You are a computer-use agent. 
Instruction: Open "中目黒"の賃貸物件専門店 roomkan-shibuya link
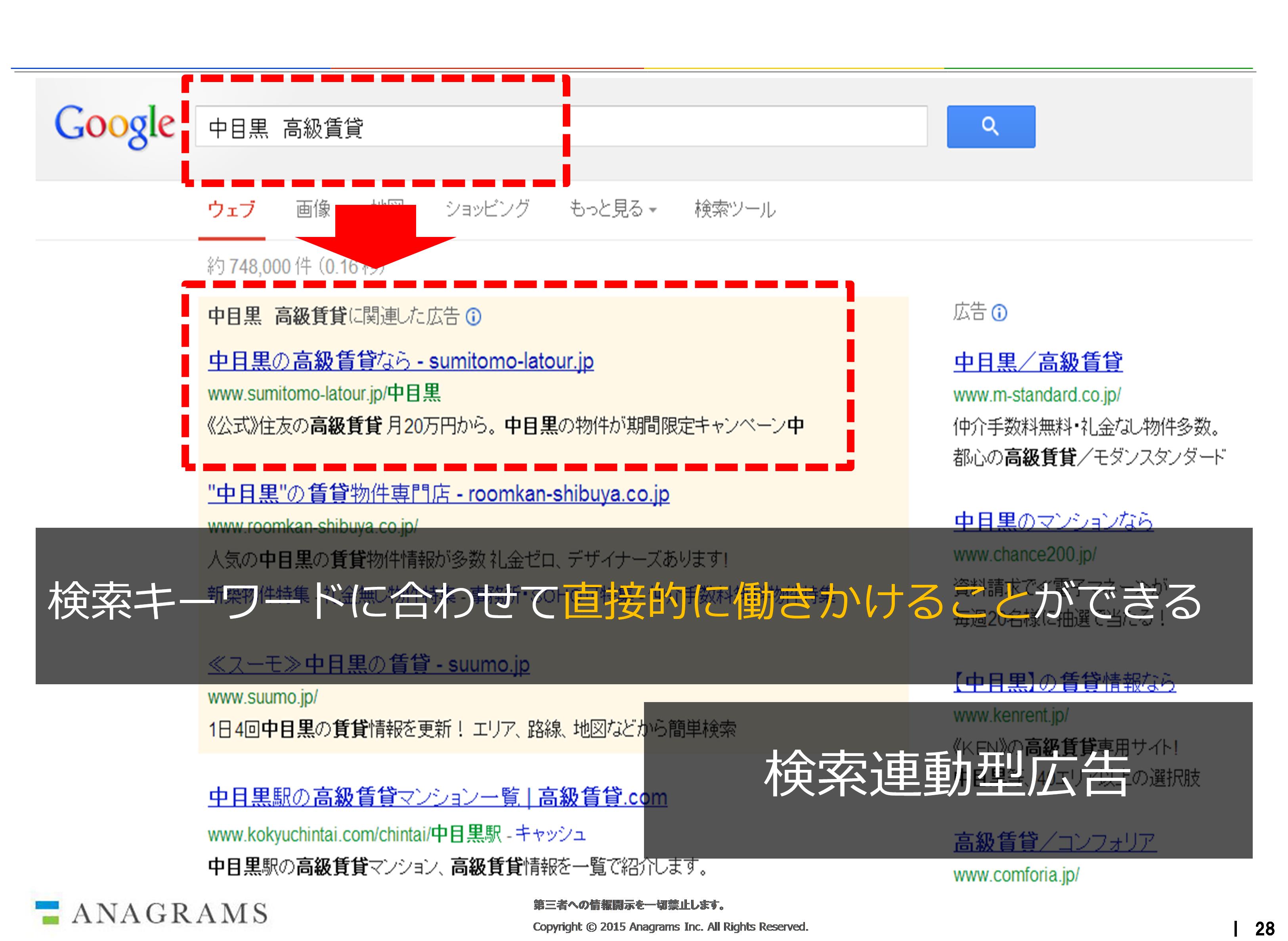[x=438, y=494]
